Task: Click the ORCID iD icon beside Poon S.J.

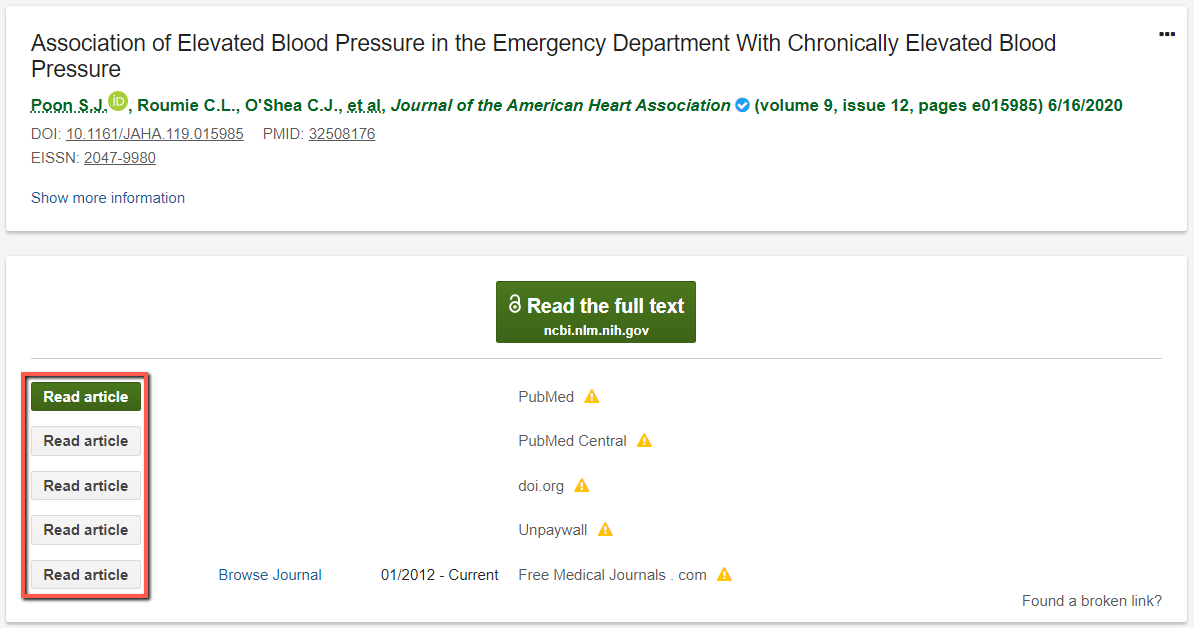Action: coord(118,100)
